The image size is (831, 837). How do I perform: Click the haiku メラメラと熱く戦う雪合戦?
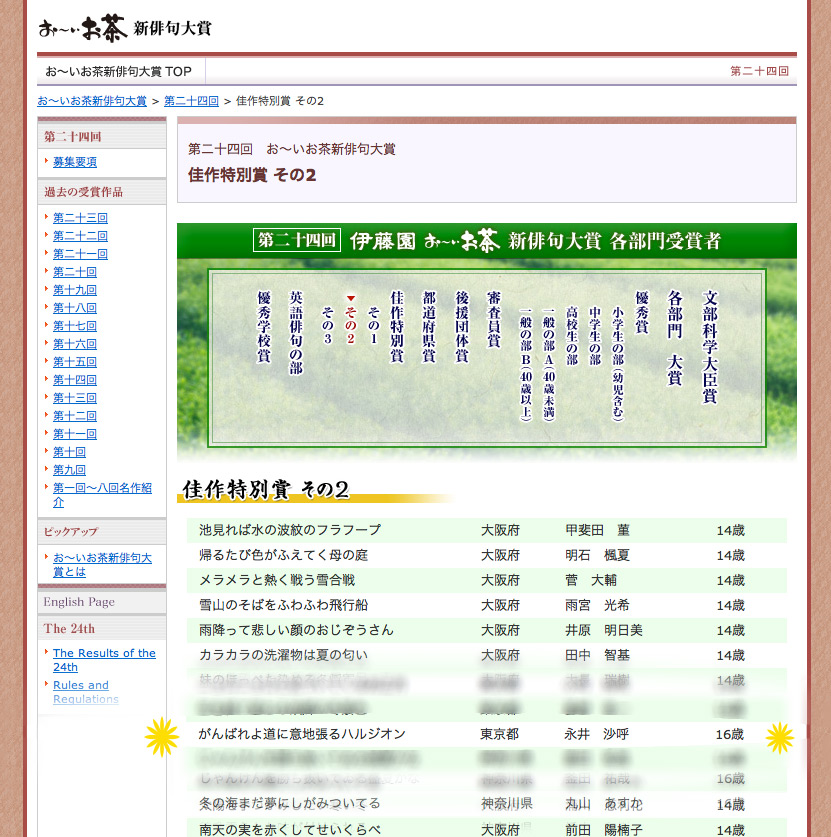tap(277, 580)
